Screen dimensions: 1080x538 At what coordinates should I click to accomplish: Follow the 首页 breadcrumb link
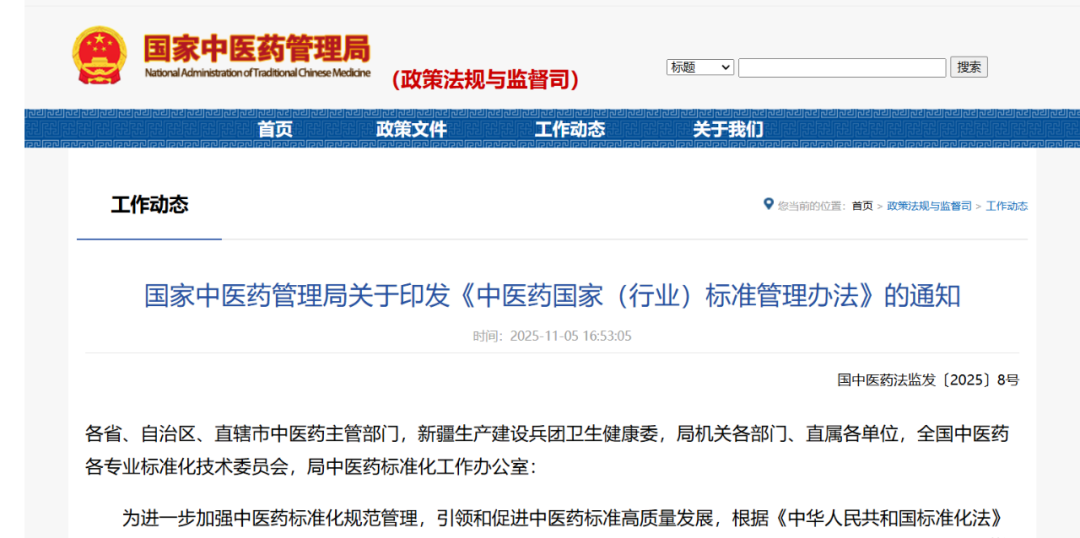(x=862, y=206)
